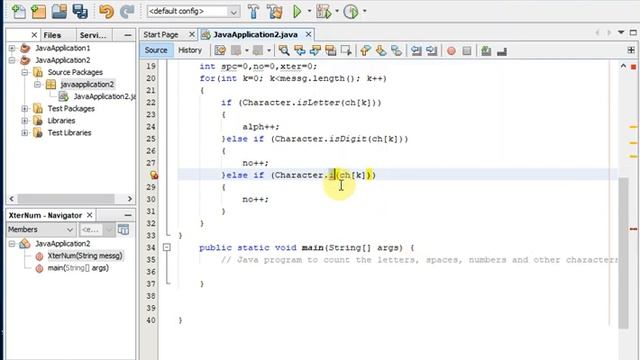Open the Start Page tab
This screenshot has height=360, width=640.
(161, 35)
